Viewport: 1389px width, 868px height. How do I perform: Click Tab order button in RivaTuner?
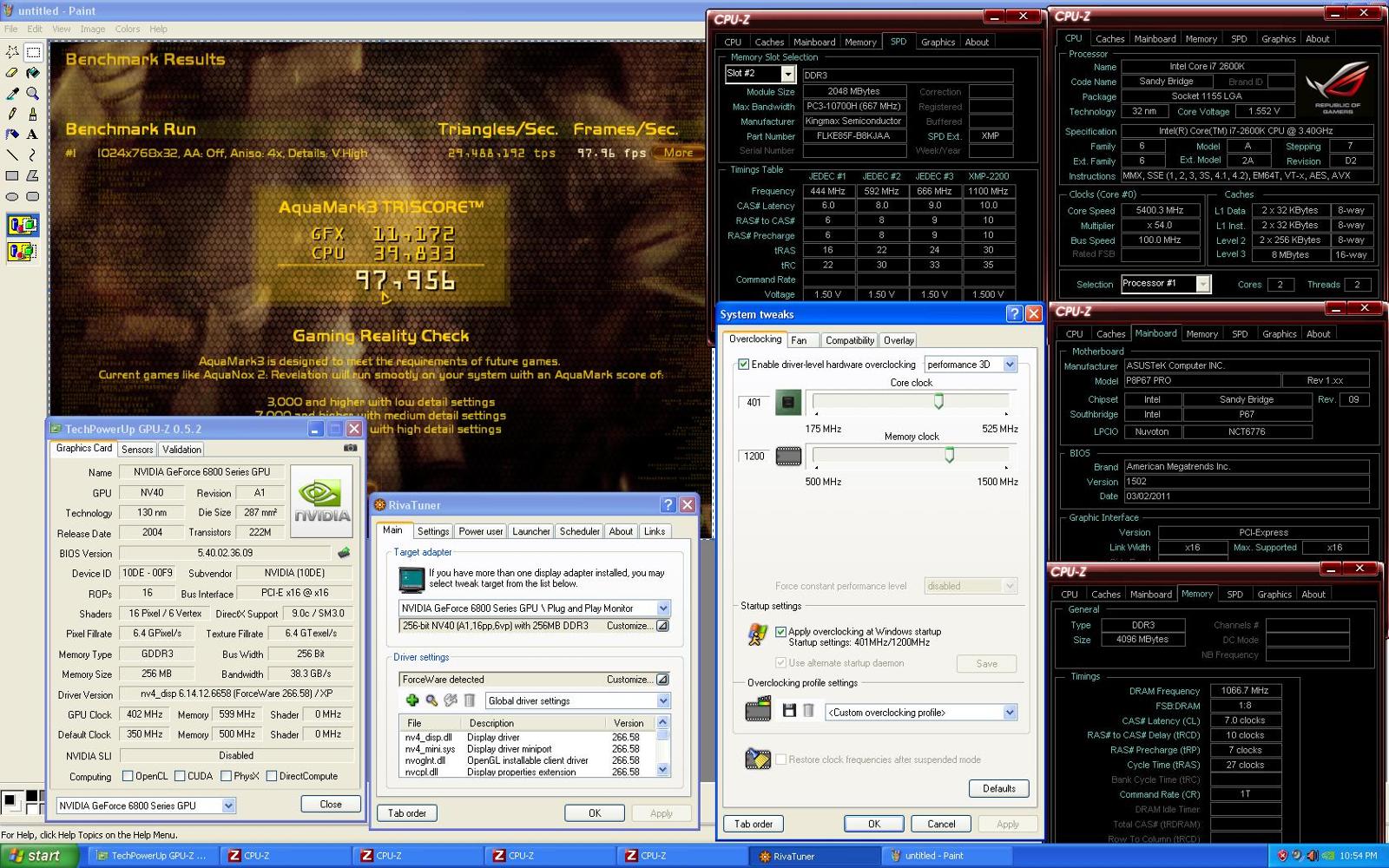click(407, 813)
